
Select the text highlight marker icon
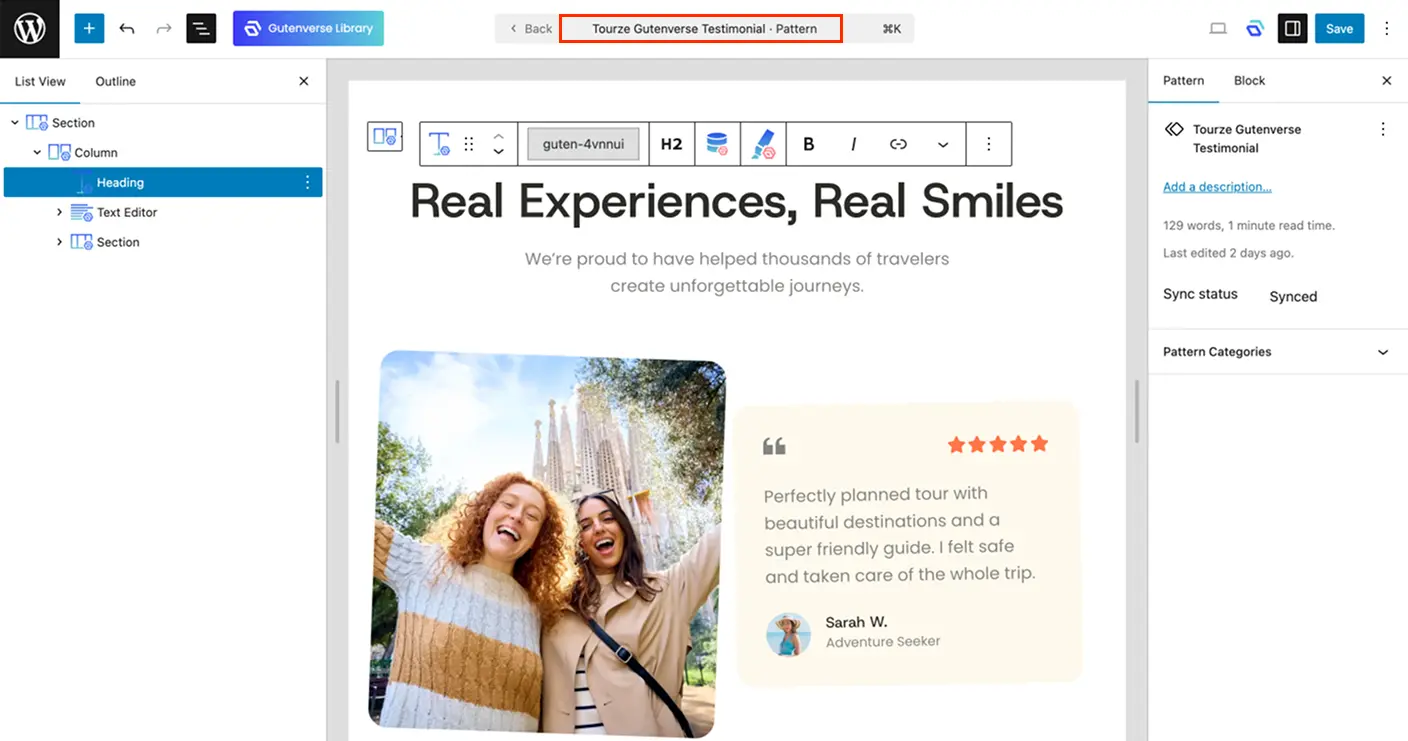(763, 144)
